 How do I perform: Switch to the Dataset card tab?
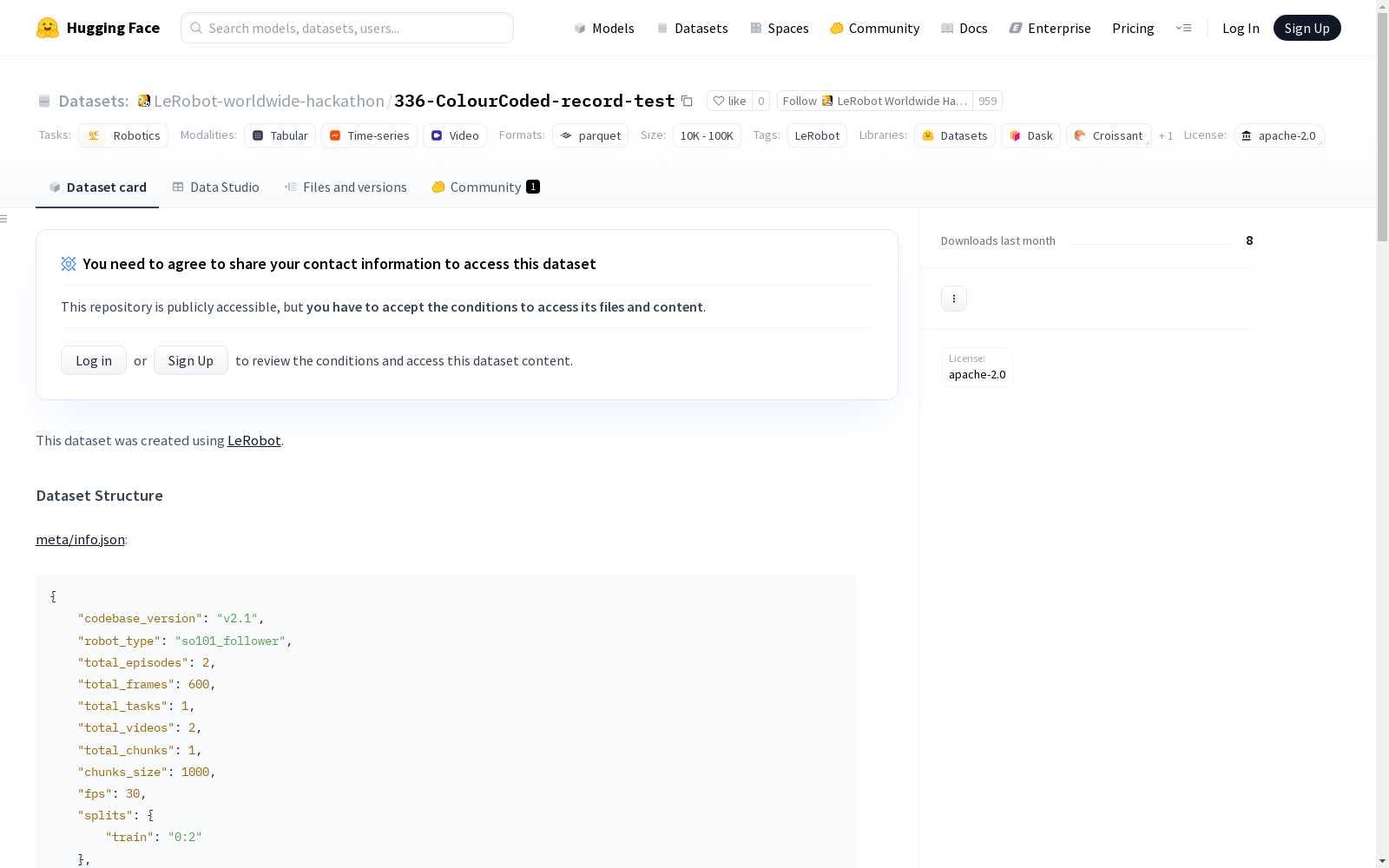(97, 187)
